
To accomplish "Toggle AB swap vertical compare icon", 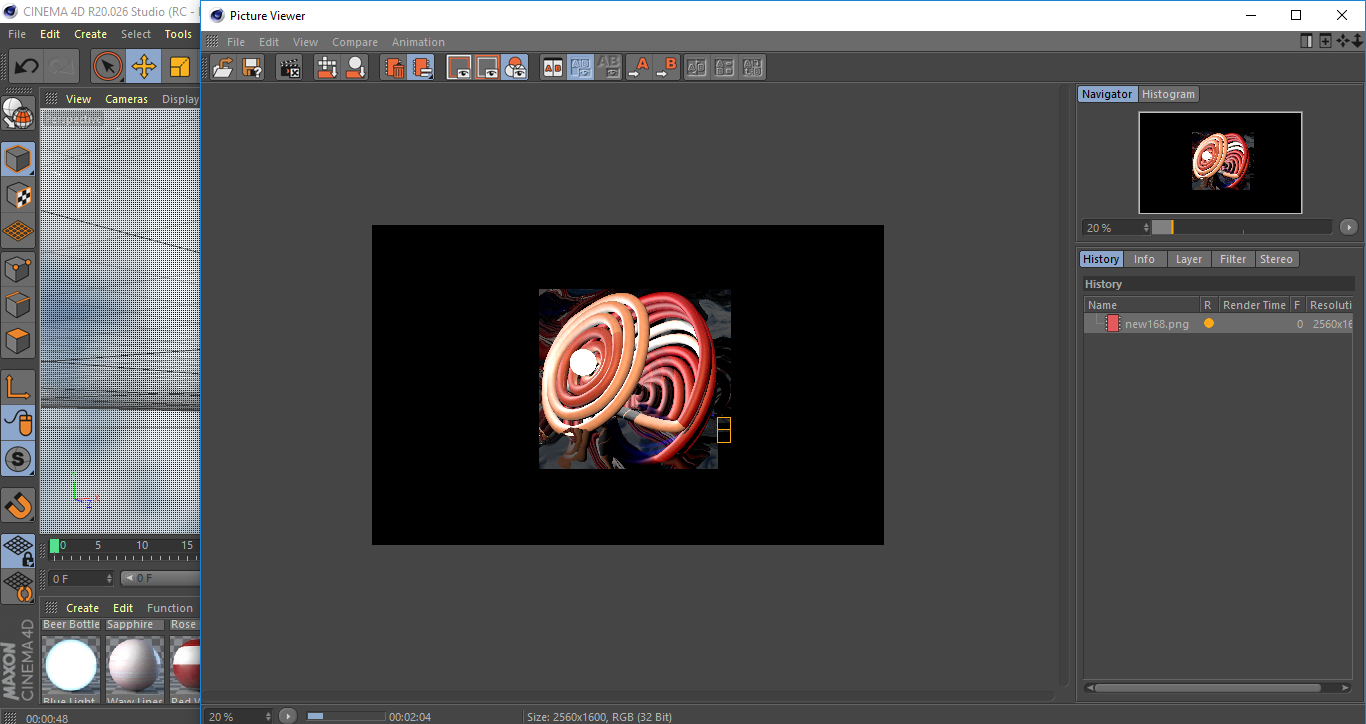I will point(580,67).
